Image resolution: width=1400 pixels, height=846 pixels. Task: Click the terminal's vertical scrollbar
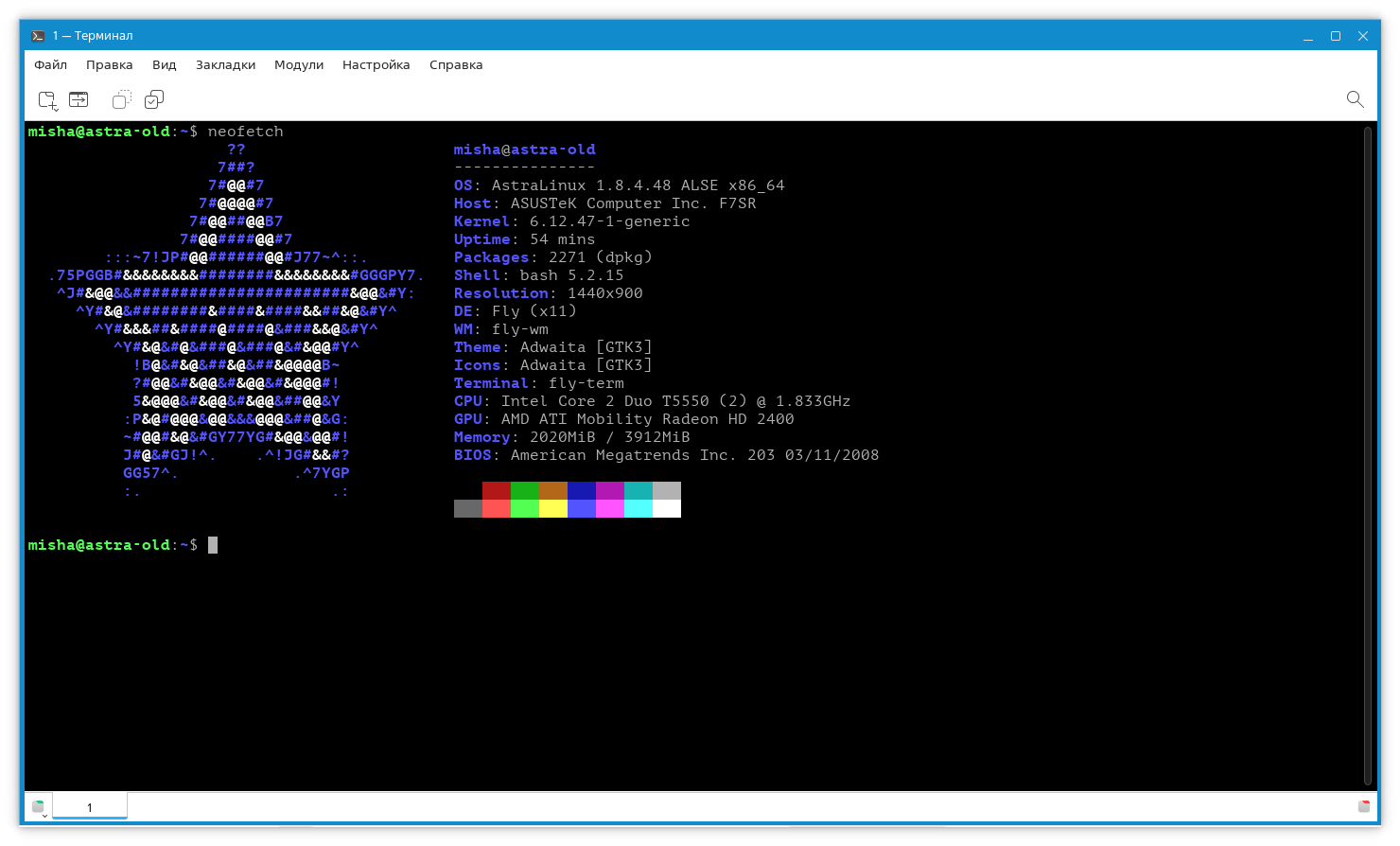[x=1368, y=454]
